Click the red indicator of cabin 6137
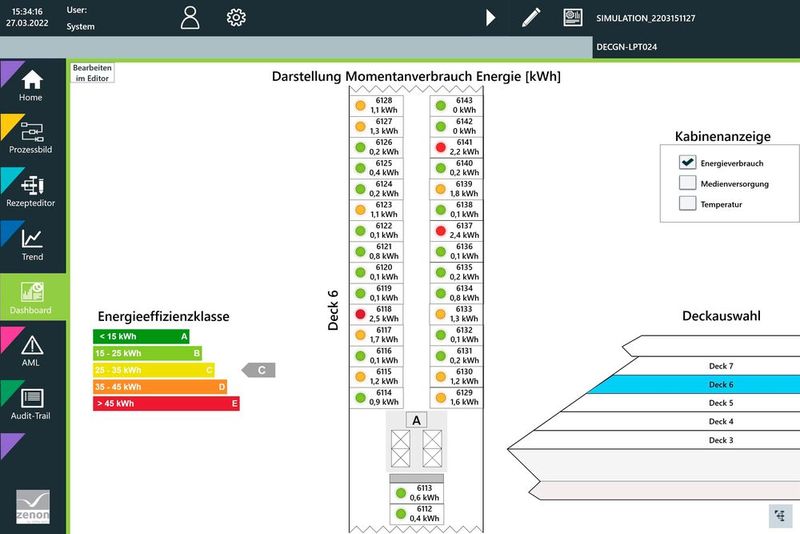 pyautogui.click(x=441, y=231)
